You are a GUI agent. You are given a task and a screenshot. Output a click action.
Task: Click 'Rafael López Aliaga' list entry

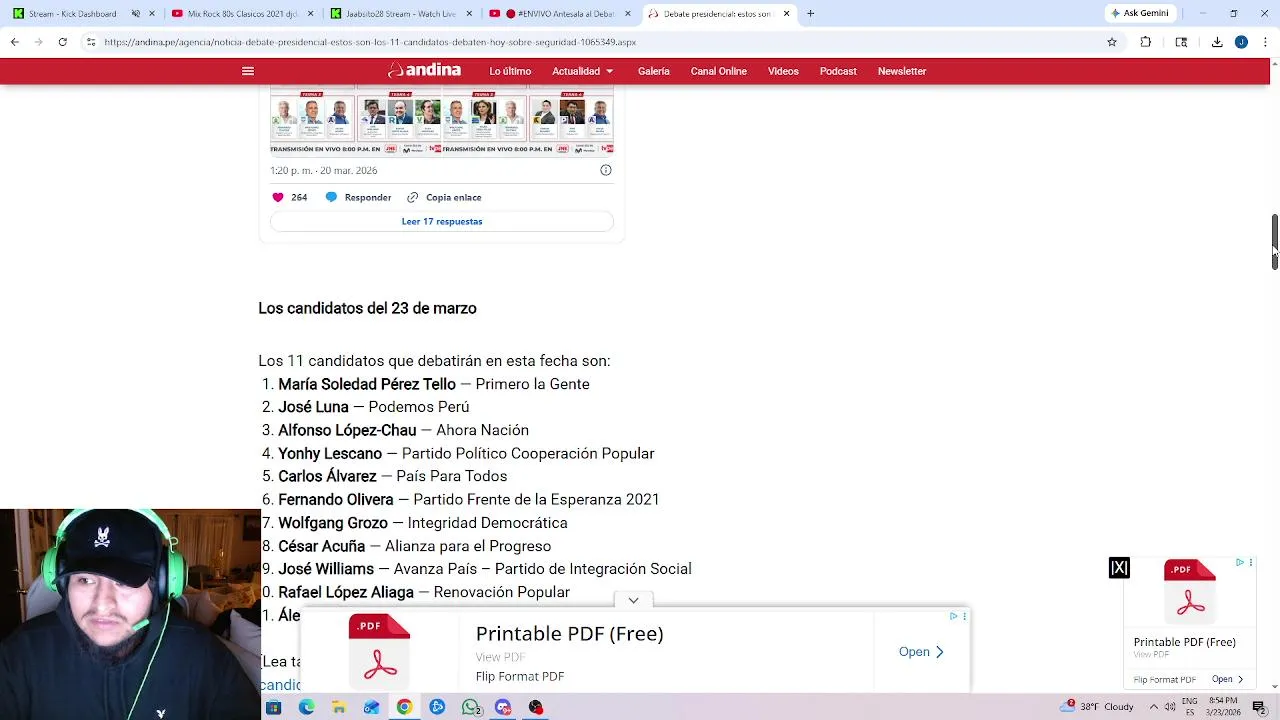pyautogui.click(x=424, y=592)
